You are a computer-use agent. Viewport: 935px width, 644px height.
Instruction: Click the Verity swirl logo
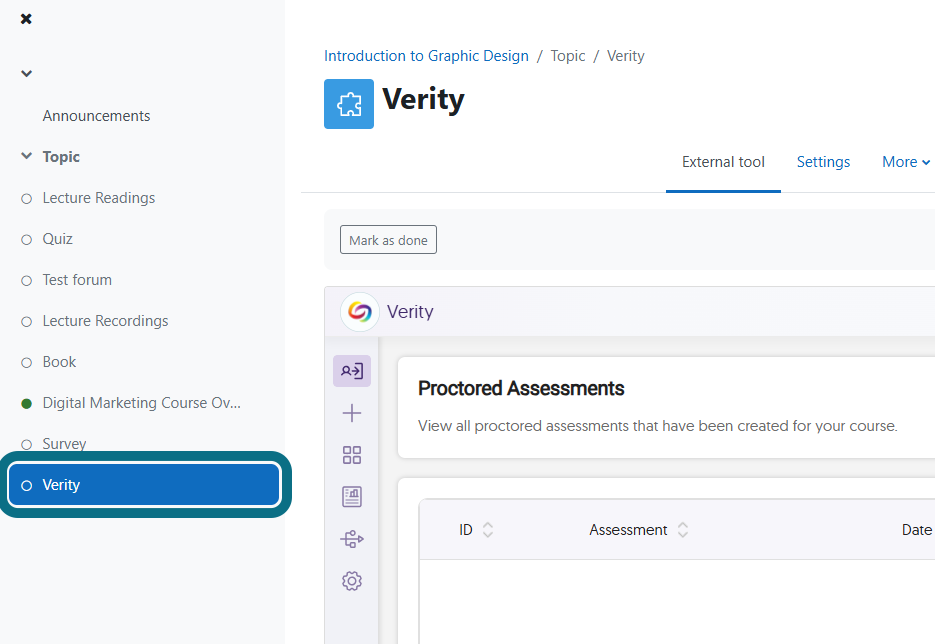point(360,312)
